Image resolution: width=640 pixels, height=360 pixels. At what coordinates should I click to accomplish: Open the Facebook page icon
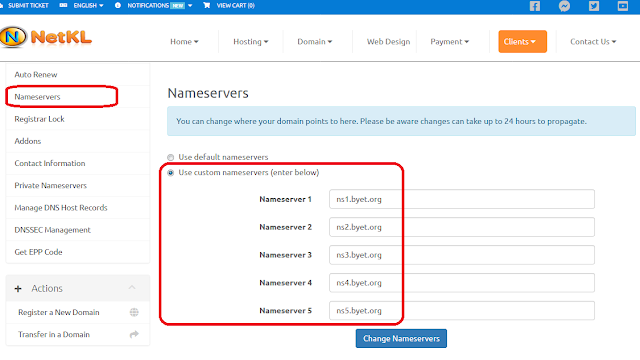click(x=535, y=6)
